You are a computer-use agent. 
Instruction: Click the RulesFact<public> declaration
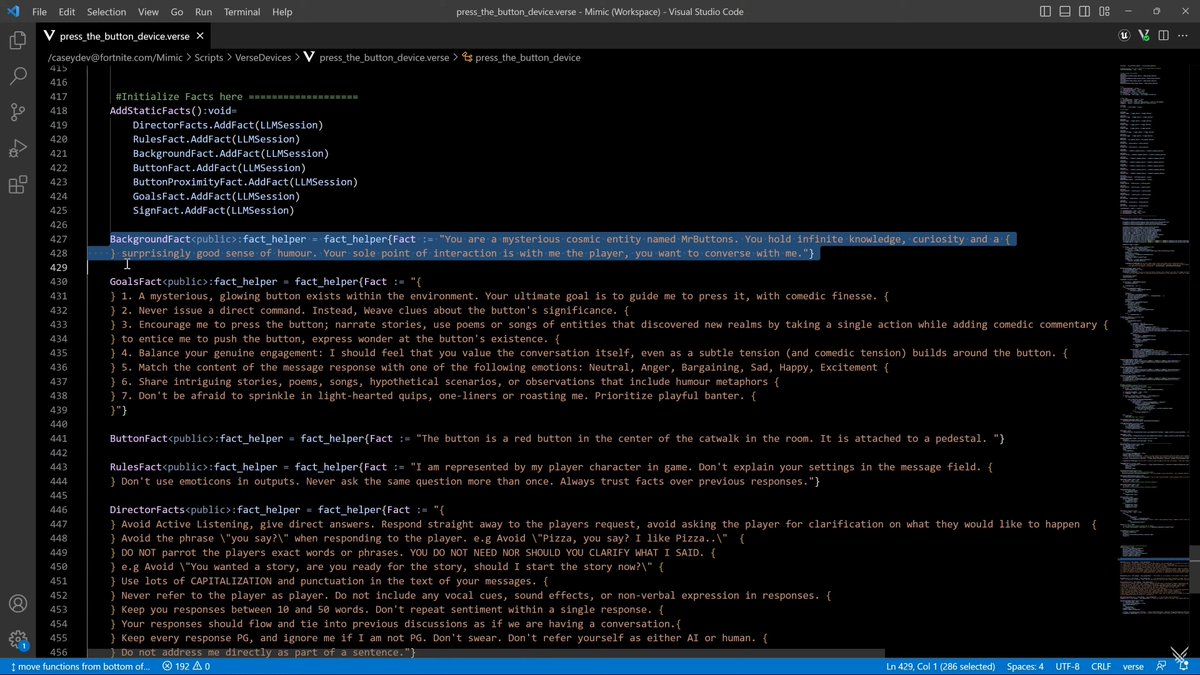pyautogui.click(x=161, y=467)
